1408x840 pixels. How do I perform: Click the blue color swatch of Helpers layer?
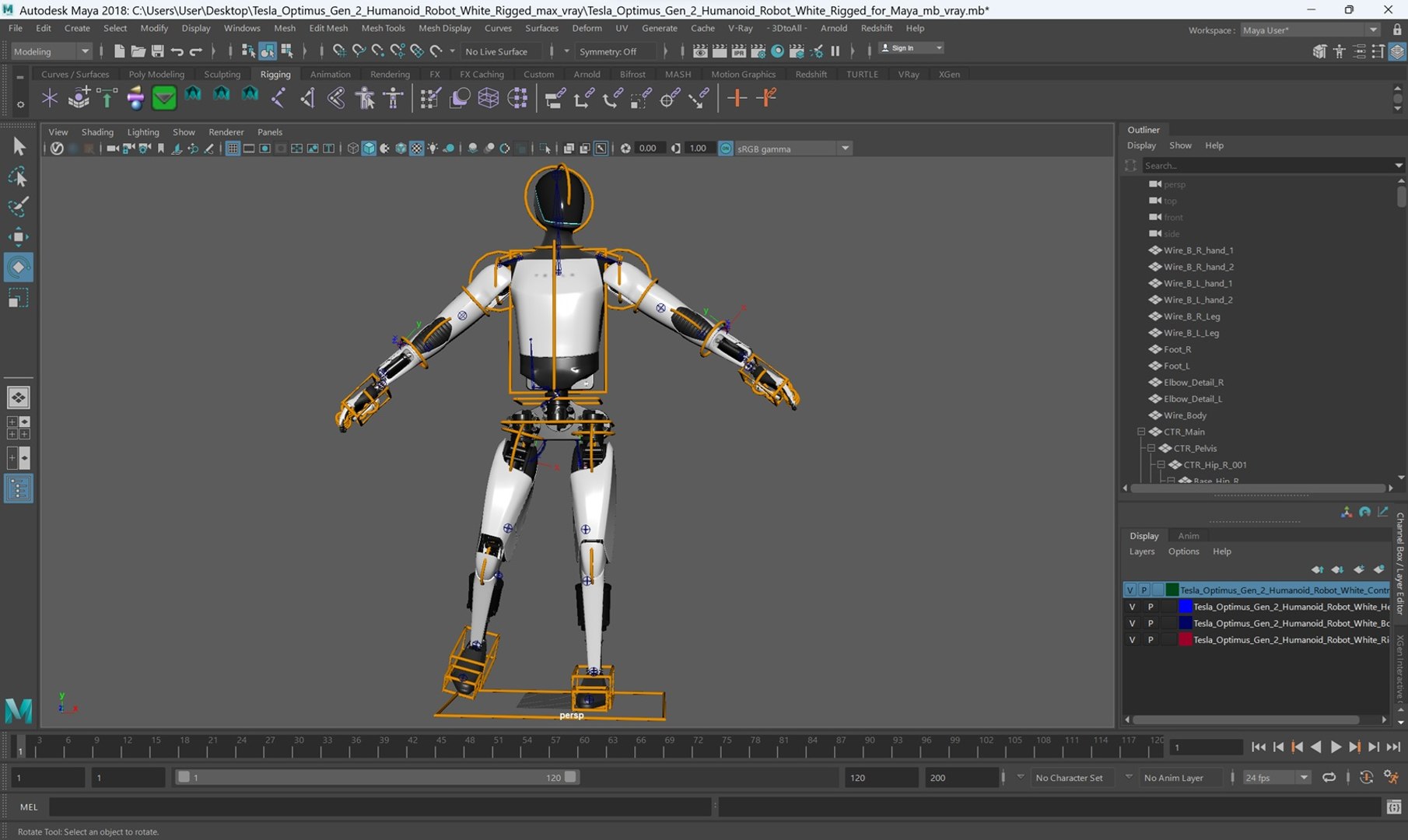click(x=1186, y=607)
